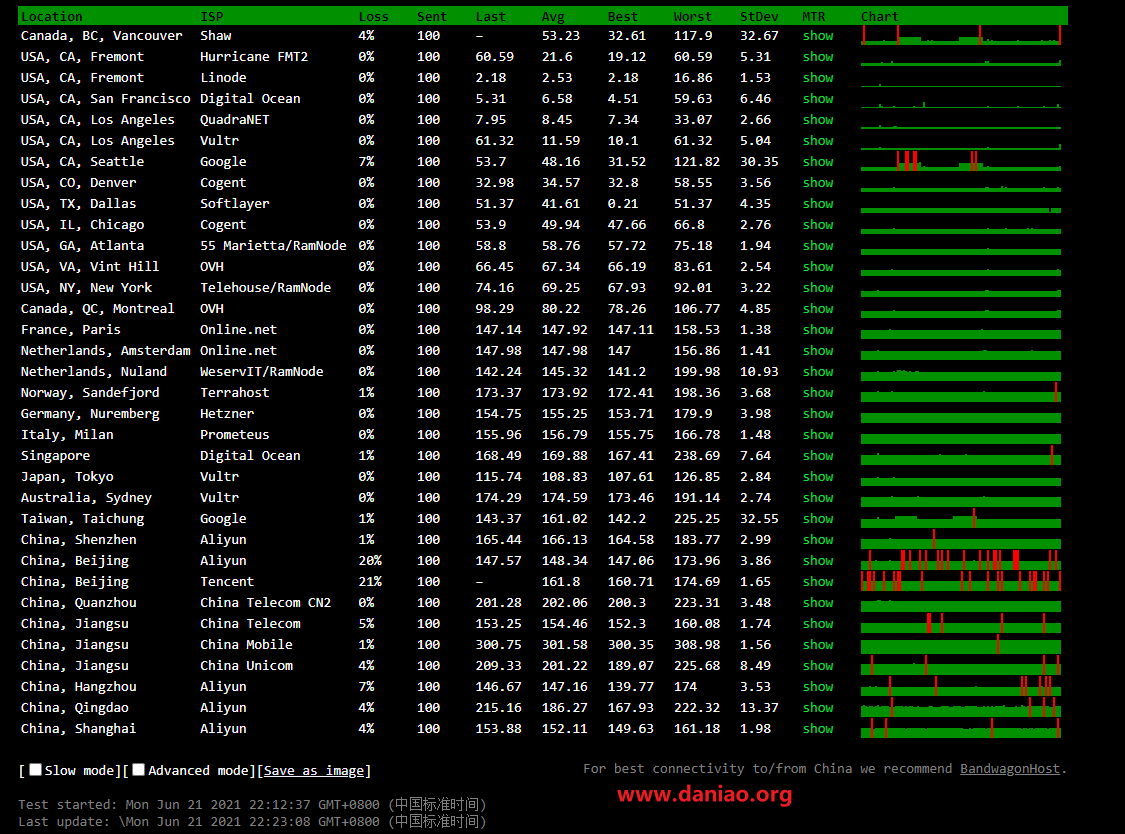
Task: Click the chart for Qingdao Aliyun
Action: (961, 707)
